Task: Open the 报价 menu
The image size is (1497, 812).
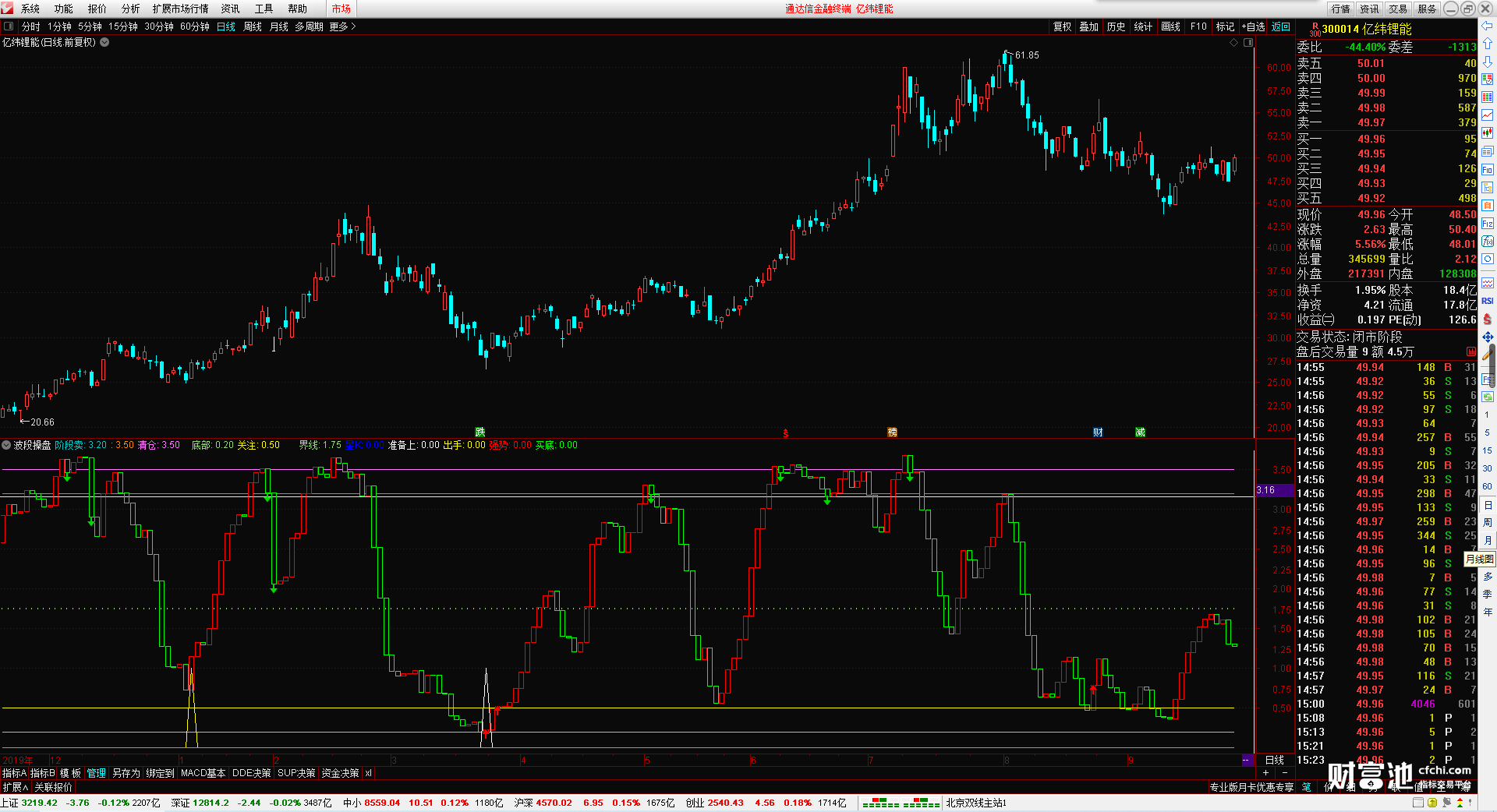Action: [97, 9]
